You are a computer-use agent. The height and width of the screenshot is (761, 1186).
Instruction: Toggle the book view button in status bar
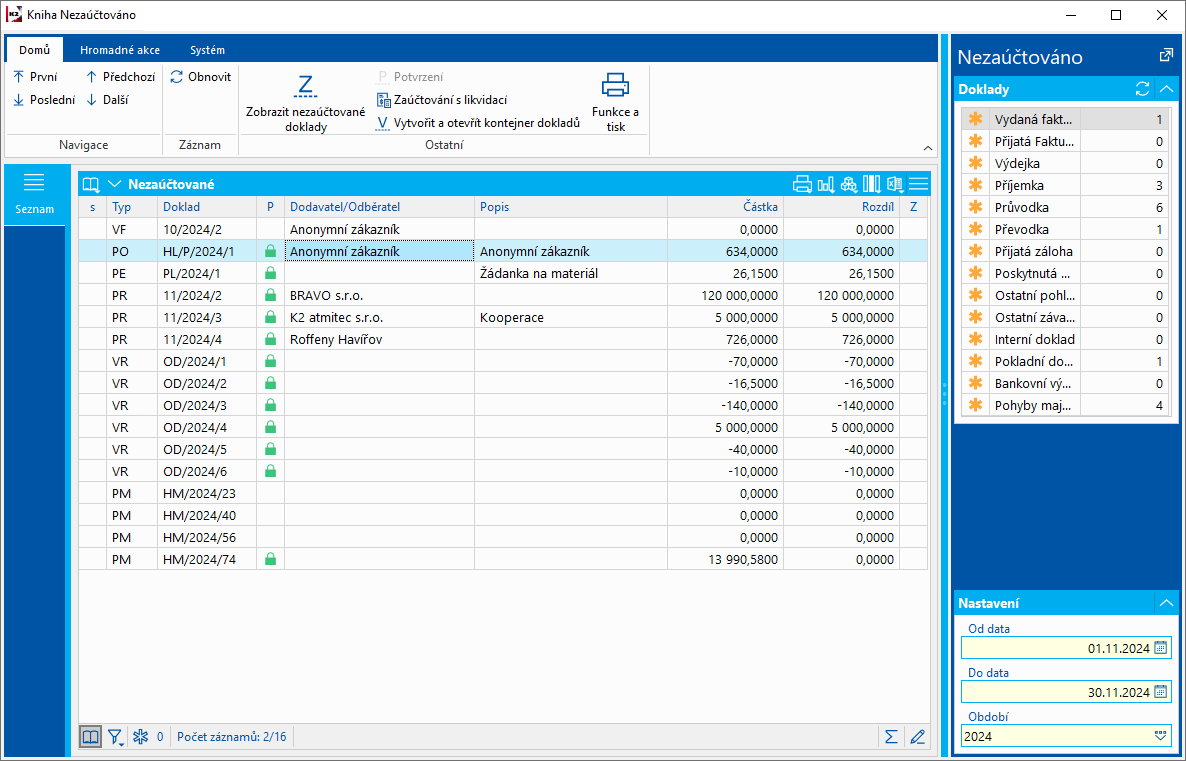point(90,737)
